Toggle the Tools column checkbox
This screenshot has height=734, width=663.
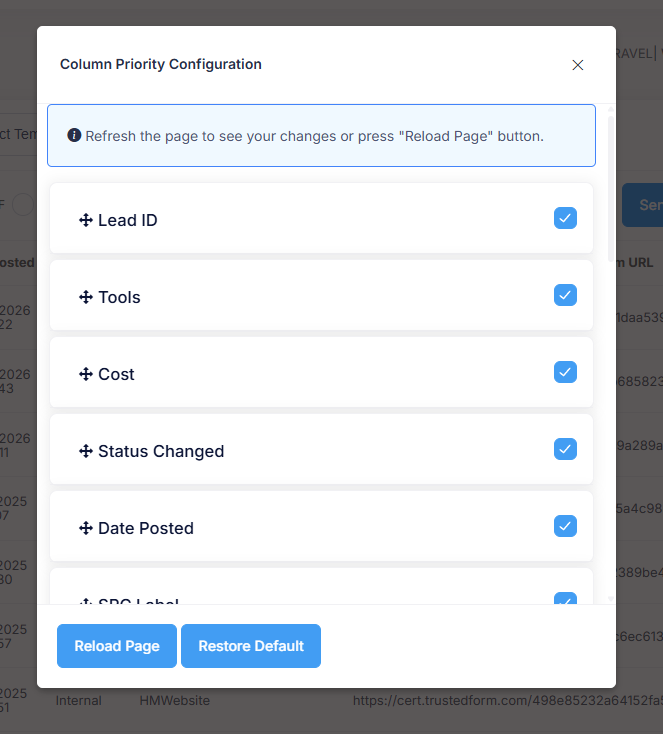coord(565,295)
